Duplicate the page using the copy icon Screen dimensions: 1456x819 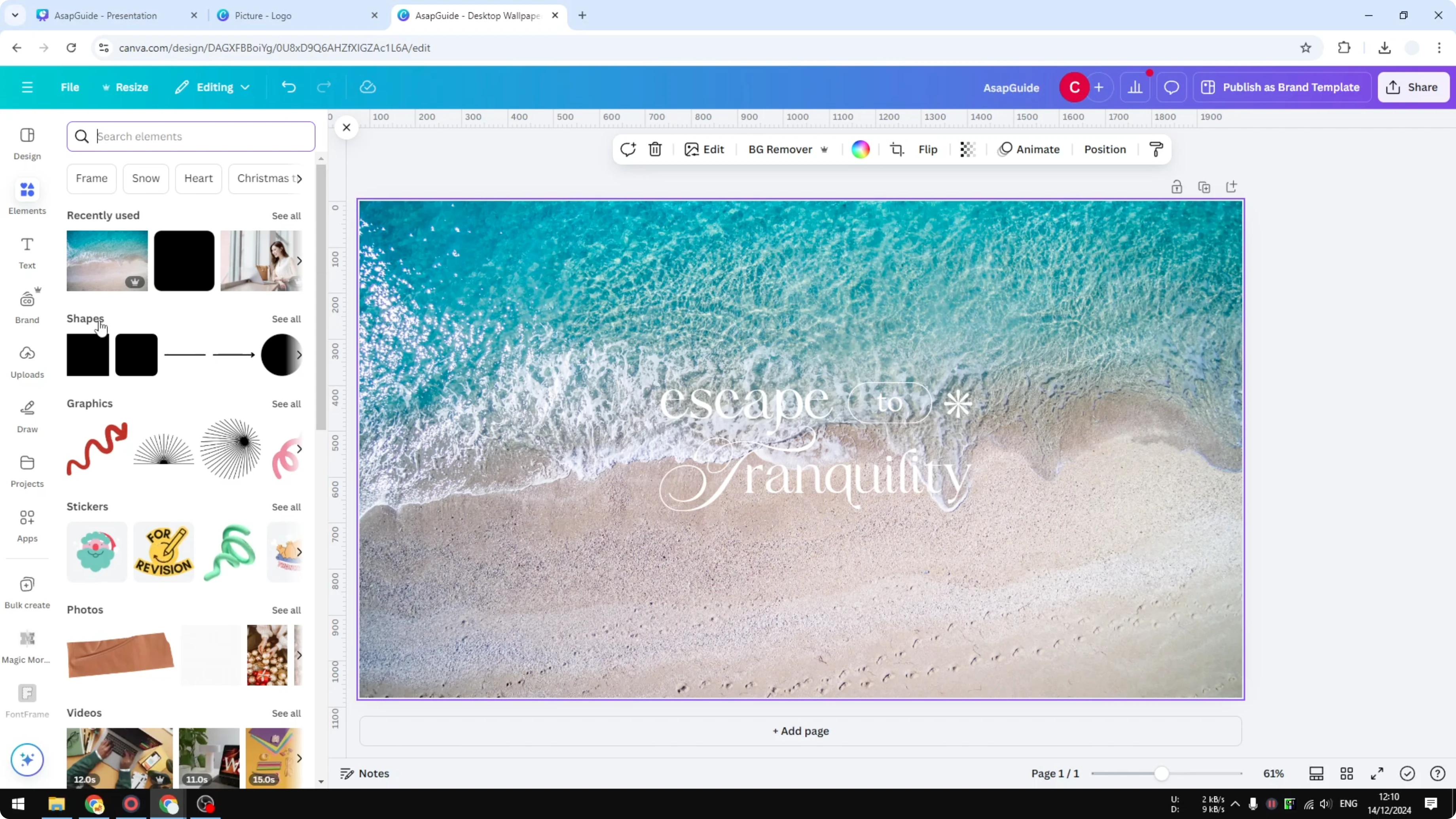pos(1204,186)
